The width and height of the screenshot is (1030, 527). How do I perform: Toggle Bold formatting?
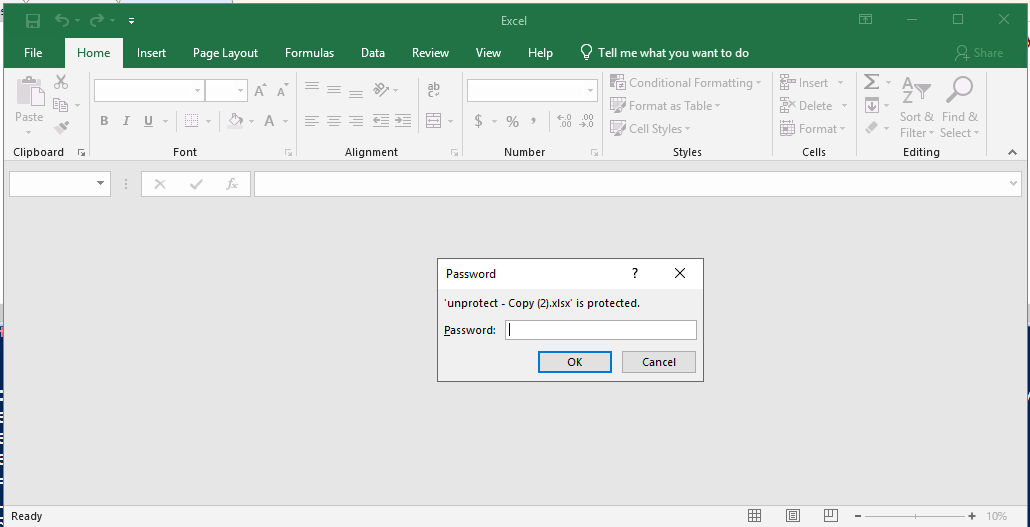click(x=104, y=121)
